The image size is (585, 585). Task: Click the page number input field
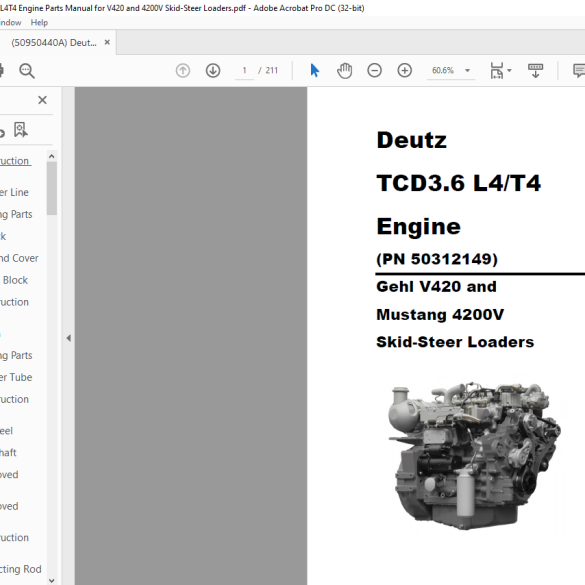244,71
